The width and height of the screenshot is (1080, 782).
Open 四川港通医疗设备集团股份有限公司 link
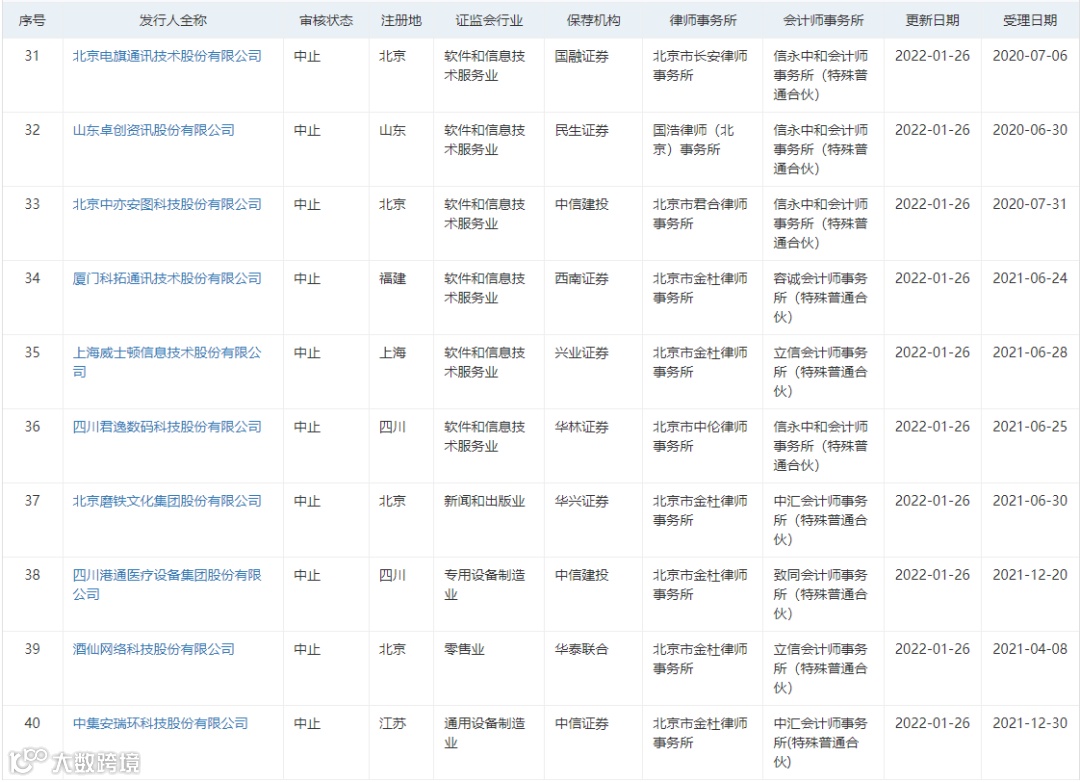[x=167, y=585]
